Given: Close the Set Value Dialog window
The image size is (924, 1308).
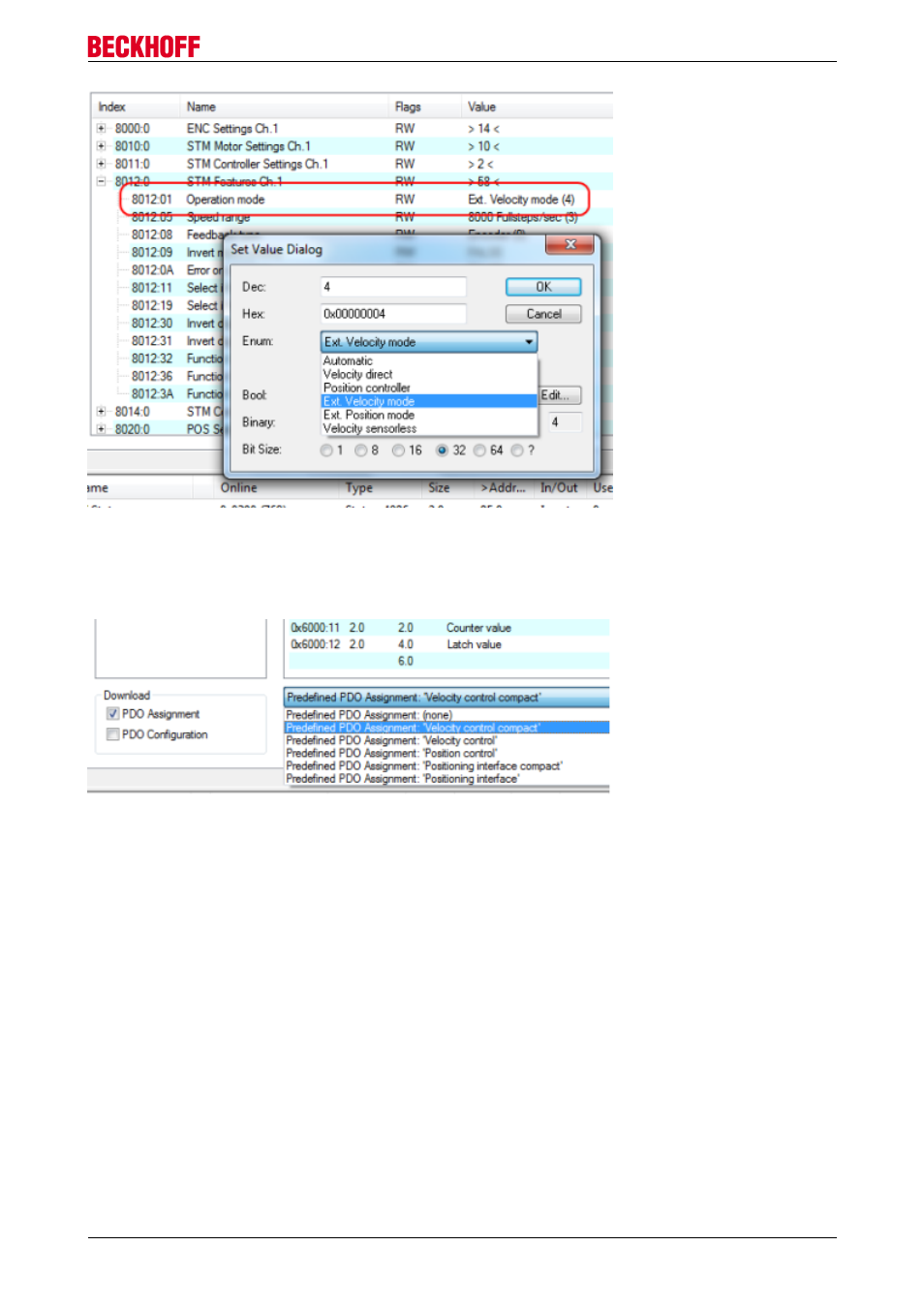Looking at the screenshot, I should click(570, 244).
